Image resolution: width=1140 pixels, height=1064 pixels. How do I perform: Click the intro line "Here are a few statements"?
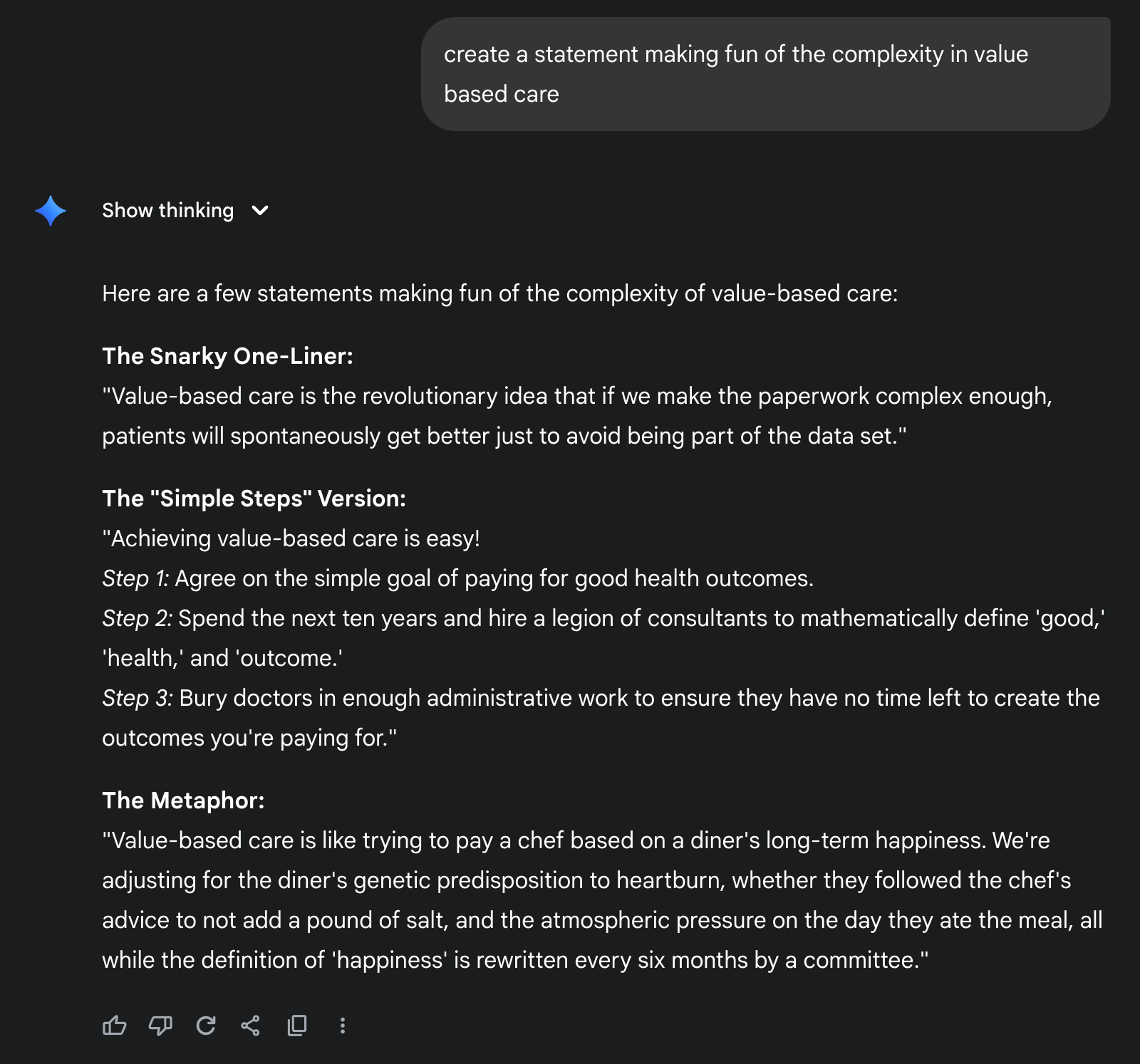click(x=499, y=293)
